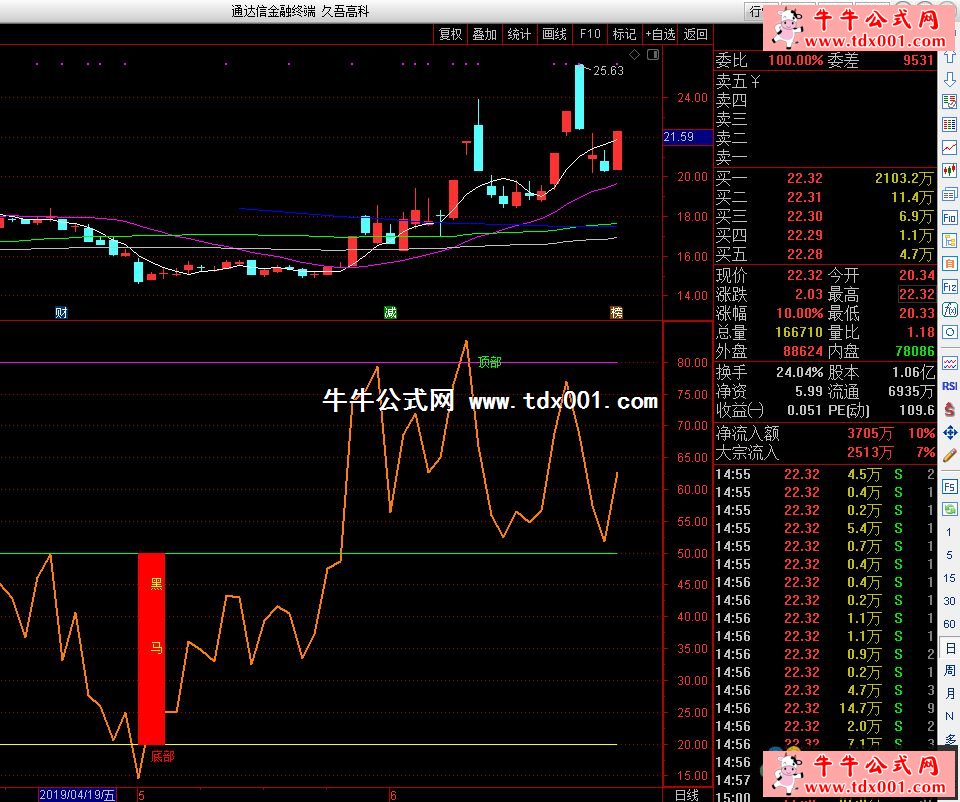Click the F5 chart switch icon
960x802 pixels.
[x=950, y=487]
